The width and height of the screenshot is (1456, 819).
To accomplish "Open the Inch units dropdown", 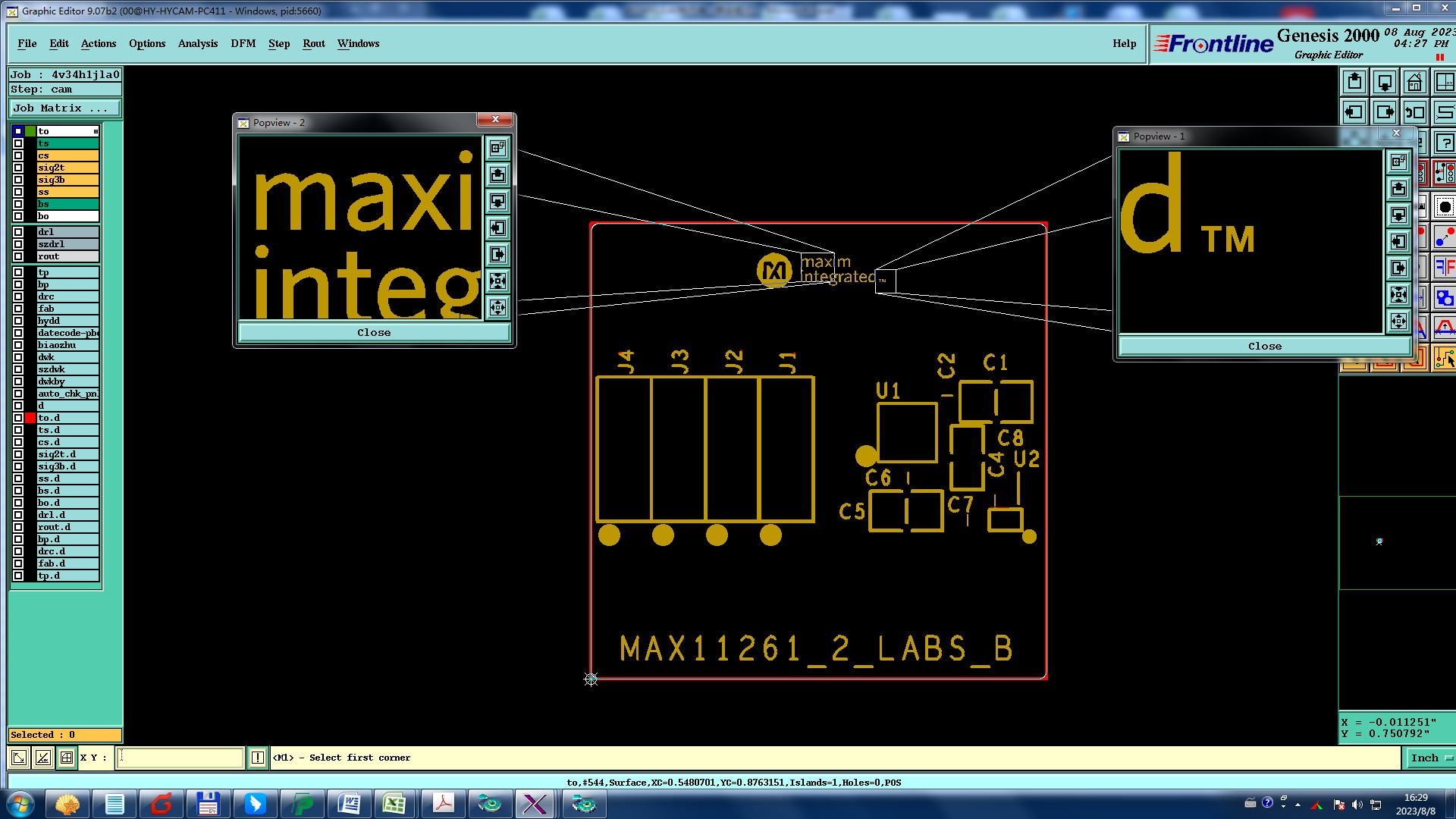I will 1430,758.
